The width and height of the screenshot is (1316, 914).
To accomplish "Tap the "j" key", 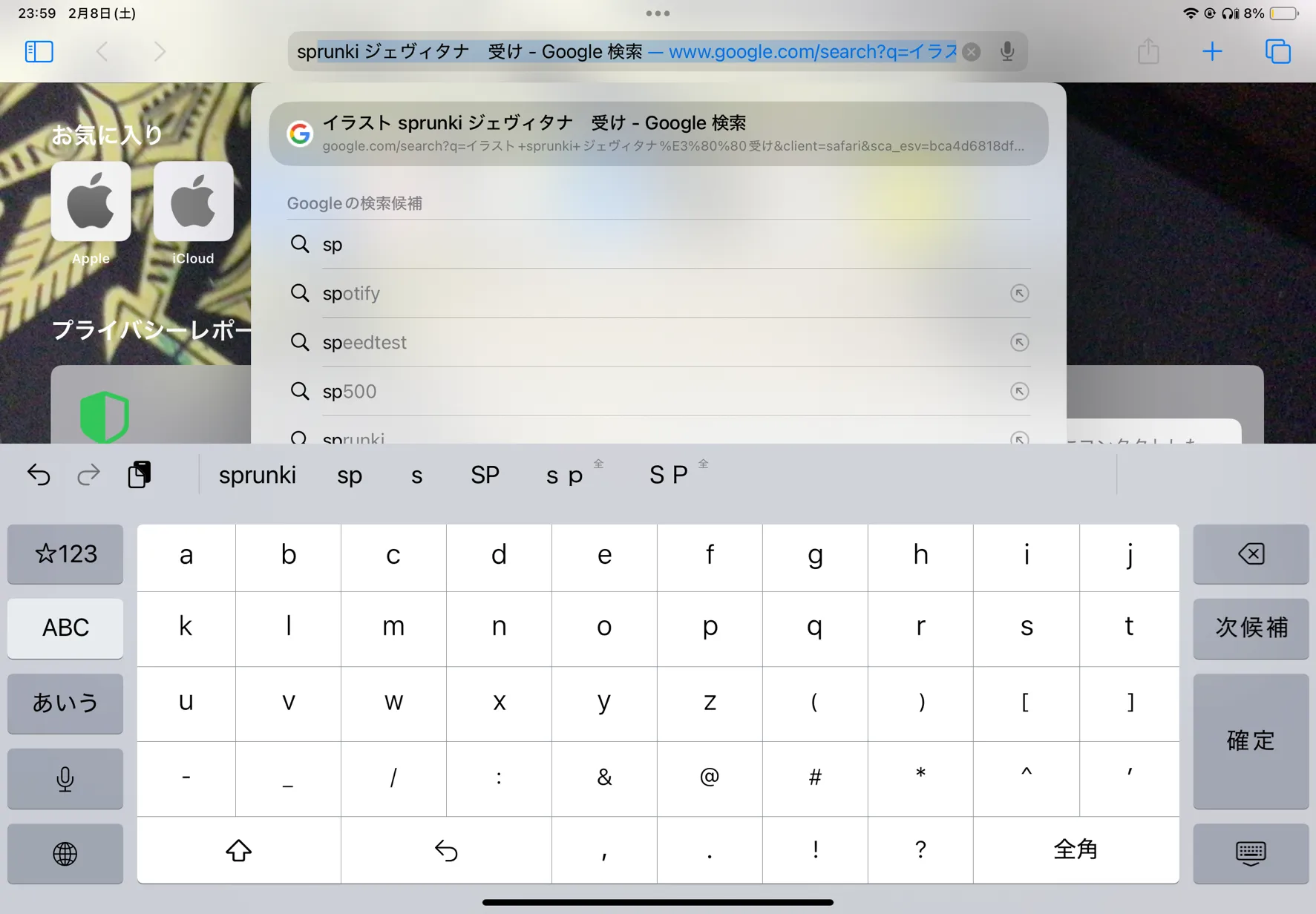I will click(x=1129, y=558).
